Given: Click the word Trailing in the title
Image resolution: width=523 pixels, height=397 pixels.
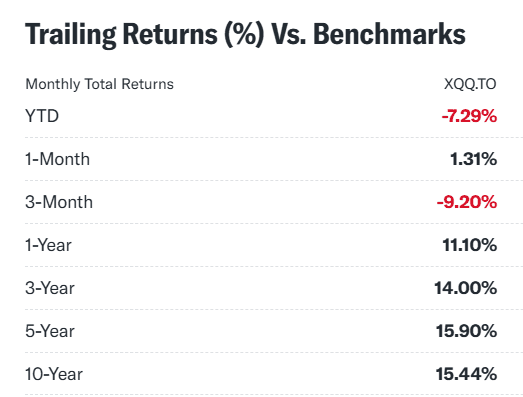Looking at the screenshot, I should pos(71,35).
